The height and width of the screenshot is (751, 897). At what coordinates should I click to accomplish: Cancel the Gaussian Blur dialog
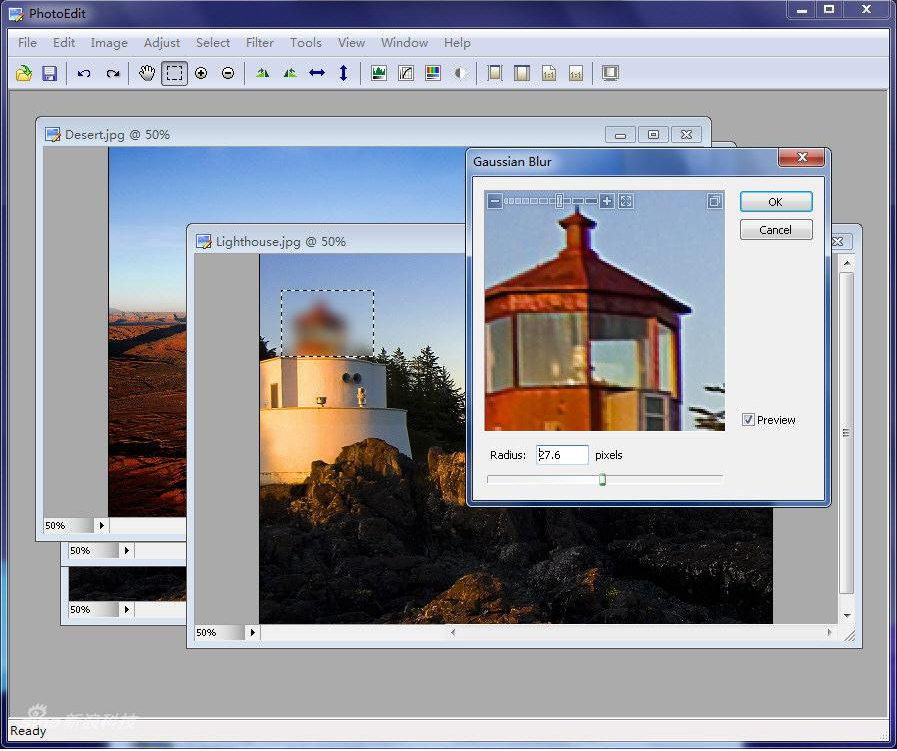click(x=776, y=230)
